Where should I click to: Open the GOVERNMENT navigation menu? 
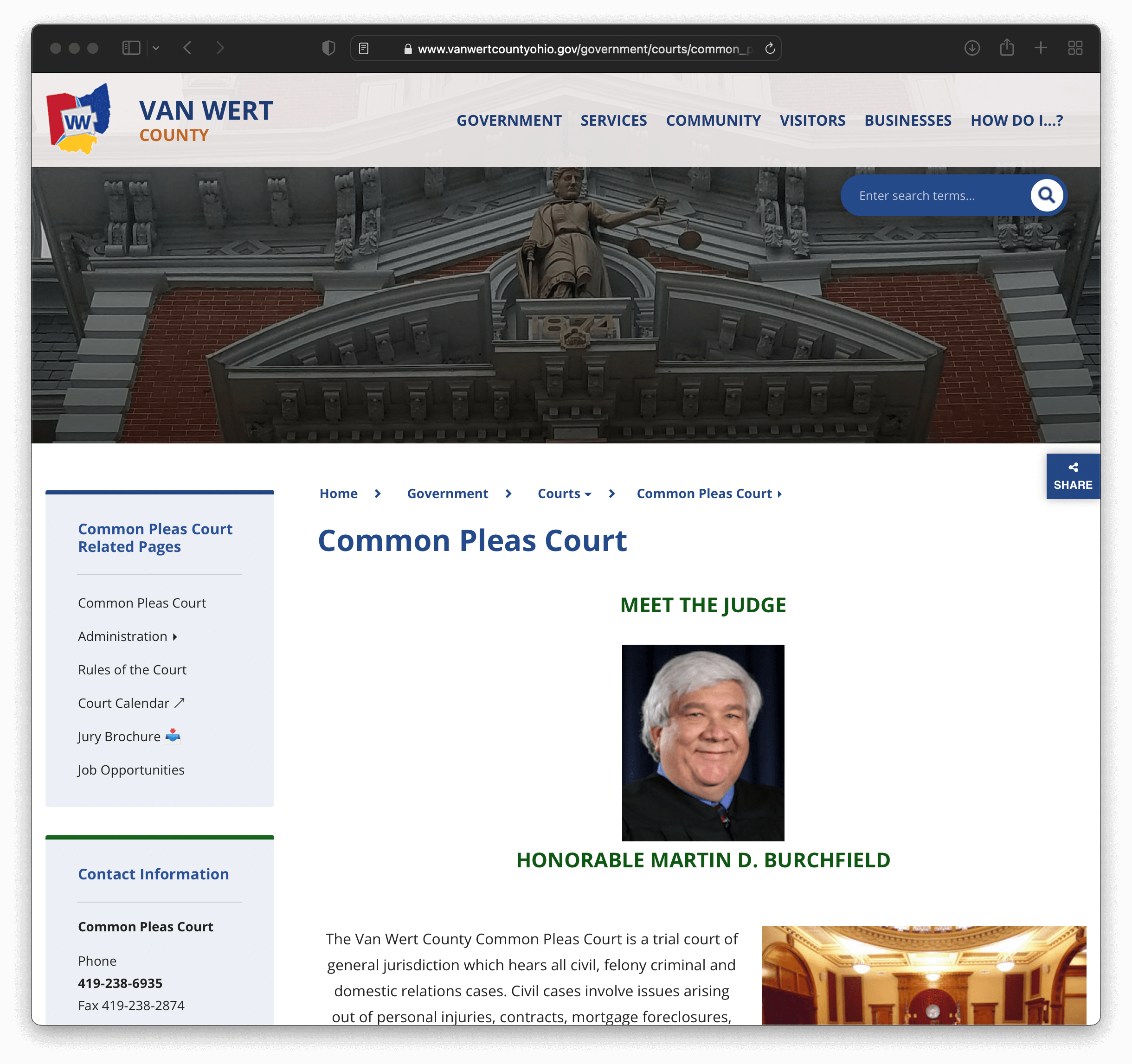pos(508,120)
